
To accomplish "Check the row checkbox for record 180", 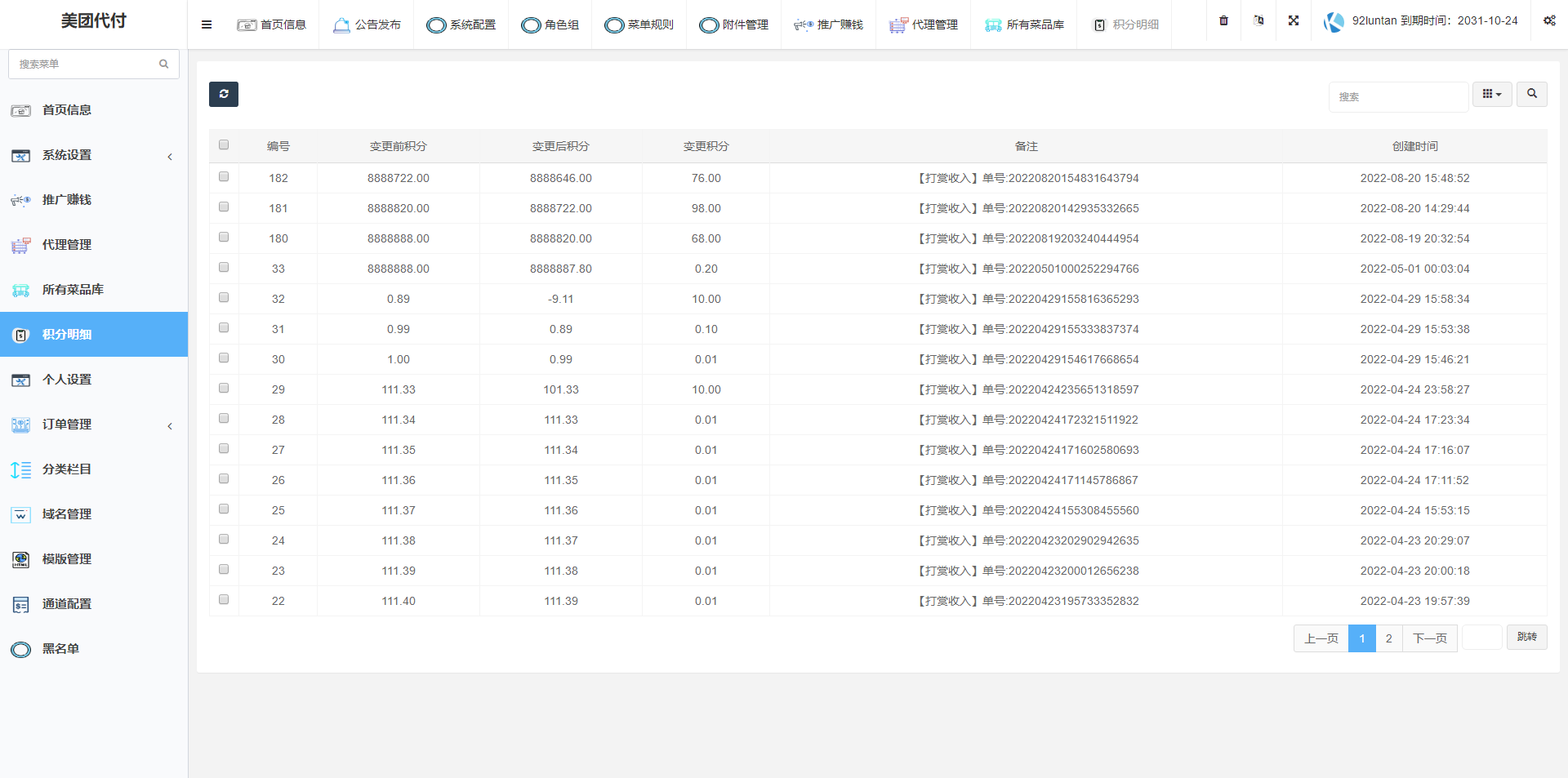I will click(x=224, y=237).
